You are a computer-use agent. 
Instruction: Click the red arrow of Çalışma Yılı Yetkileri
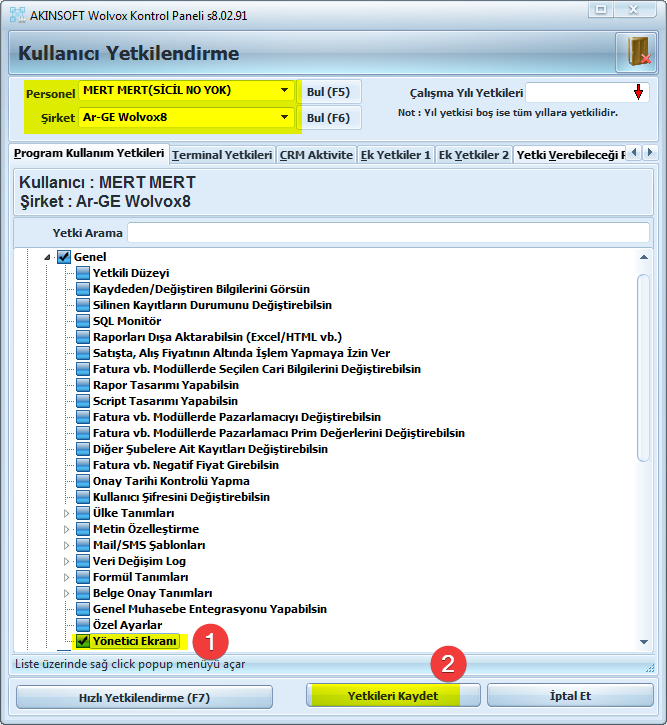(x=638, y=92)
